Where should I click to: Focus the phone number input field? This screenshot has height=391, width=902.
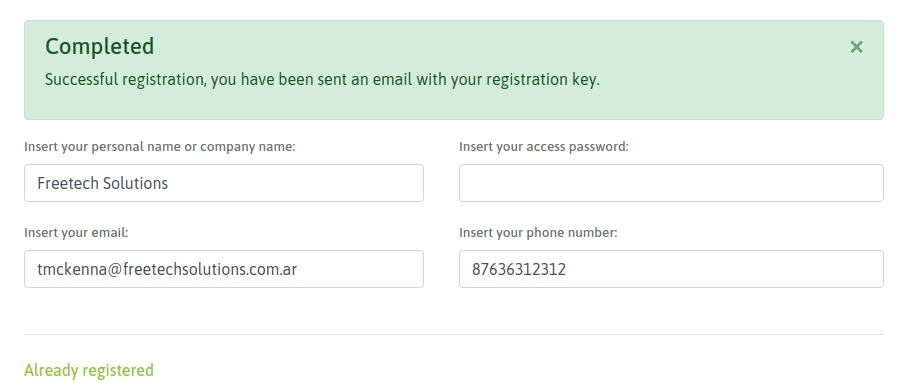coord(671,269)
